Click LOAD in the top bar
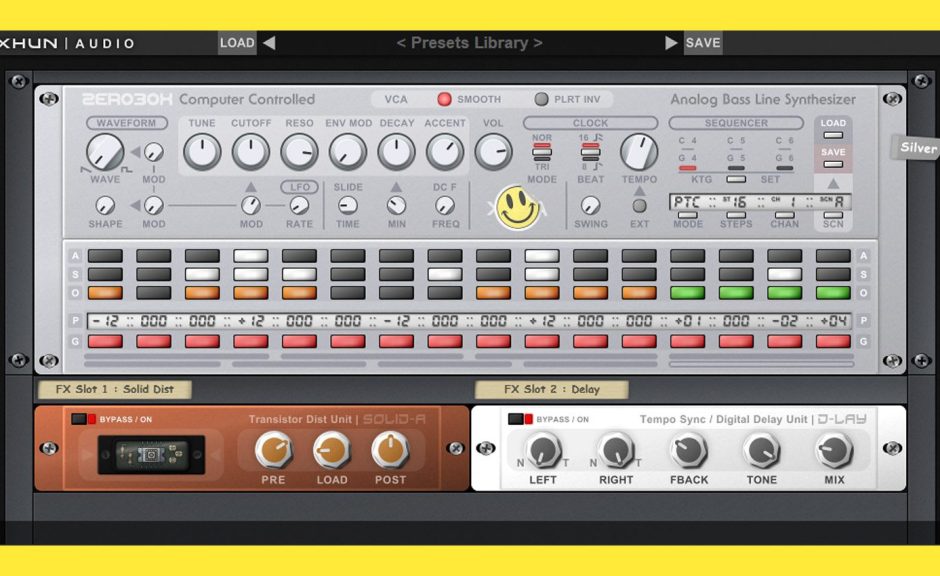This screenshot has height=576, width=940. coord(237,42)
